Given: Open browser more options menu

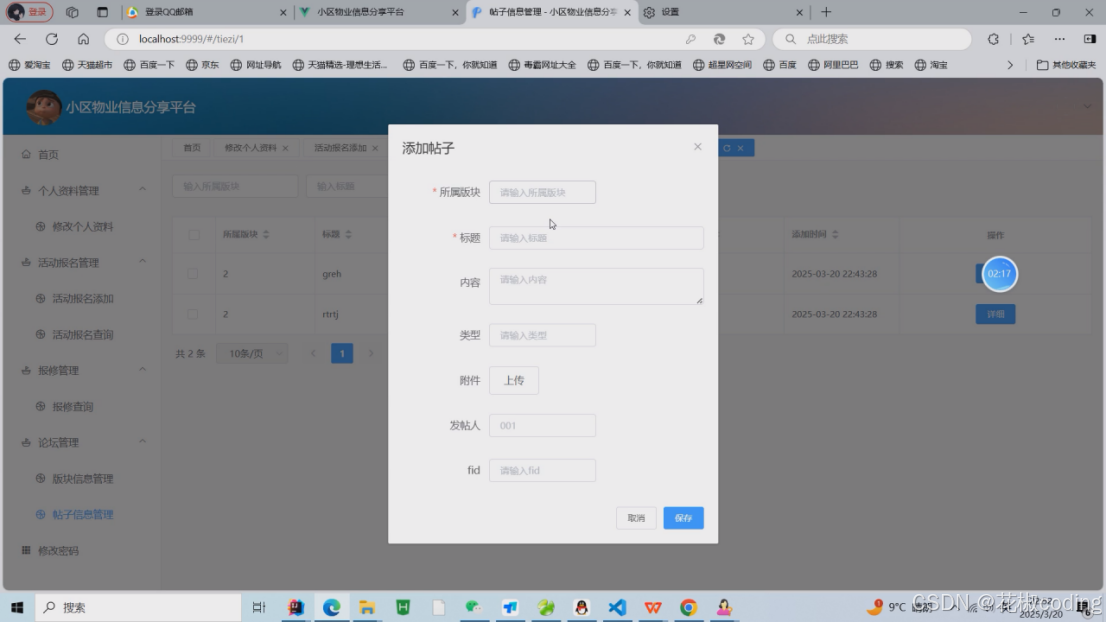Looking at the screenshot, I should (x=1059, y=39).
